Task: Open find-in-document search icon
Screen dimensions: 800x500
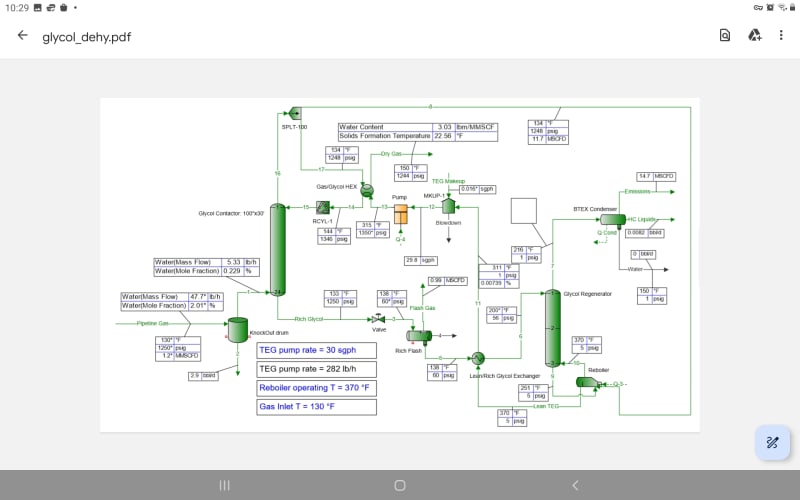Action: 724,35
